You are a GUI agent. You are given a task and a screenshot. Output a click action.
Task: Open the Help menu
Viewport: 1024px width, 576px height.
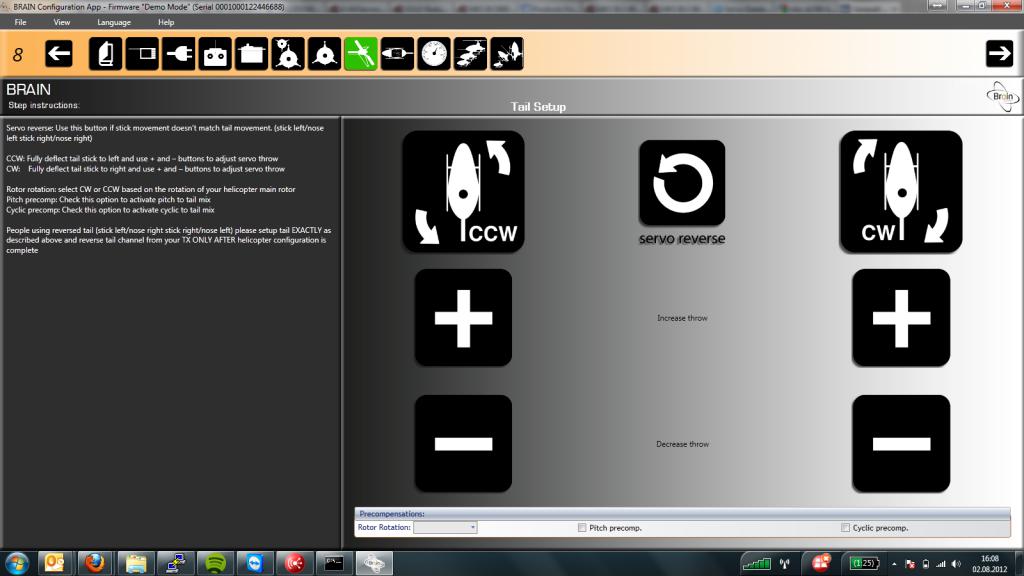pyautogui.click(x=166, y=22)
